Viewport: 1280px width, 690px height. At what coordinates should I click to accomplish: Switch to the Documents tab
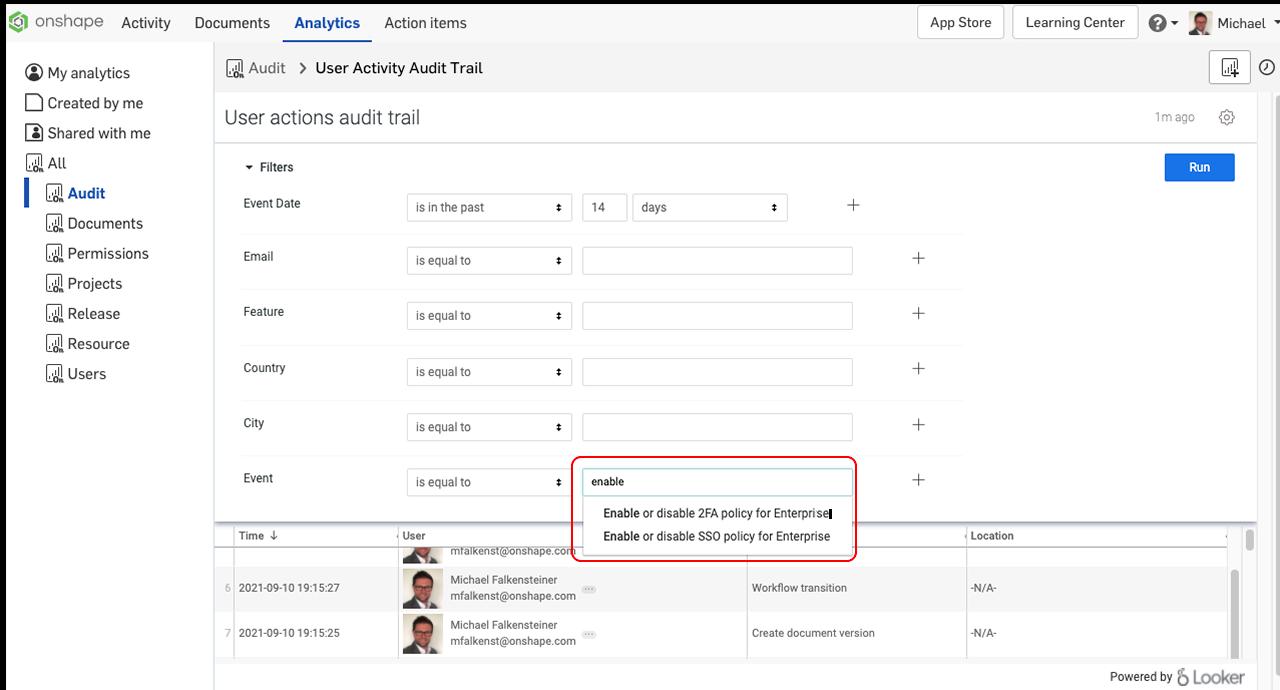[232, 23]
